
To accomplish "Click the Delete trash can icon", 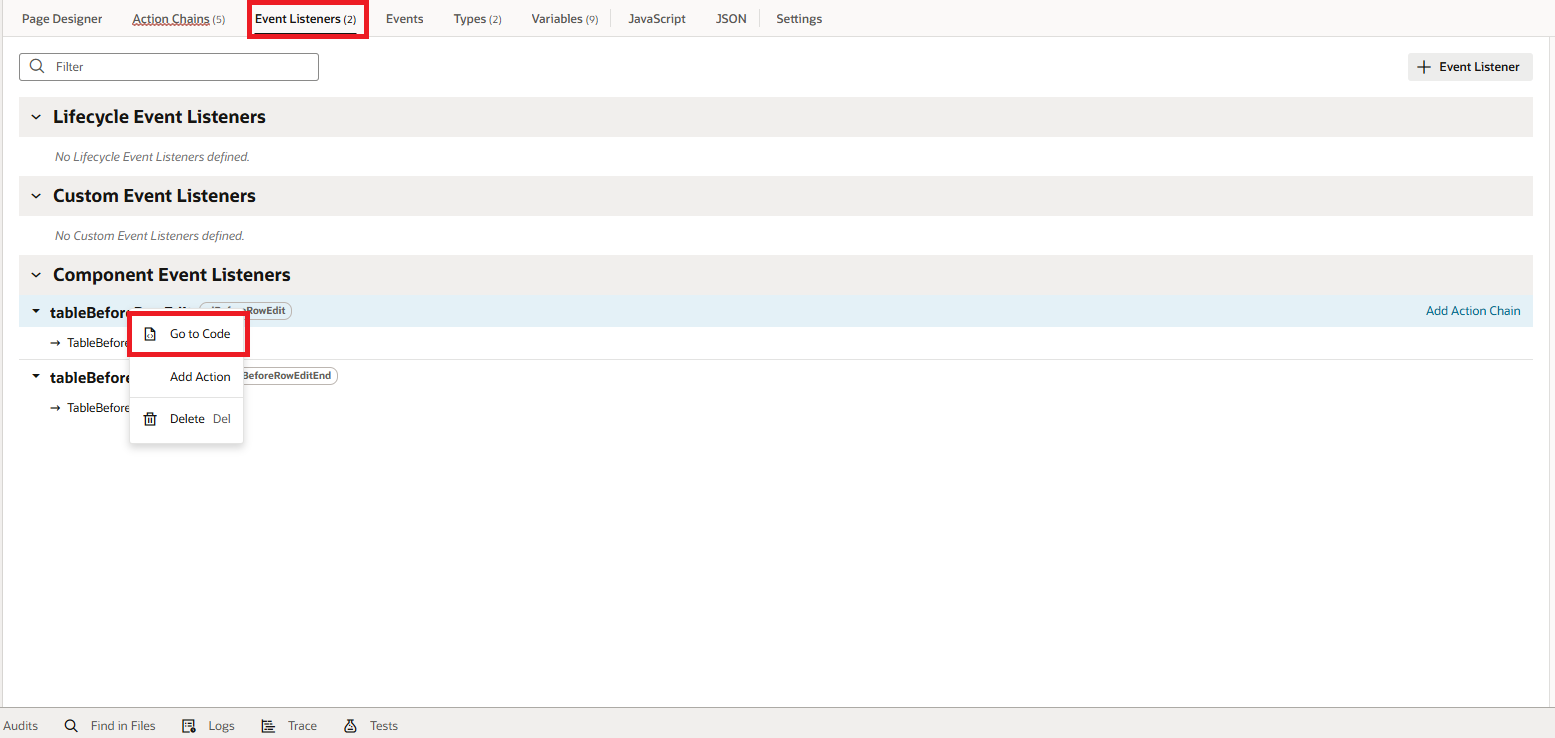I will (x=150, y=419).
